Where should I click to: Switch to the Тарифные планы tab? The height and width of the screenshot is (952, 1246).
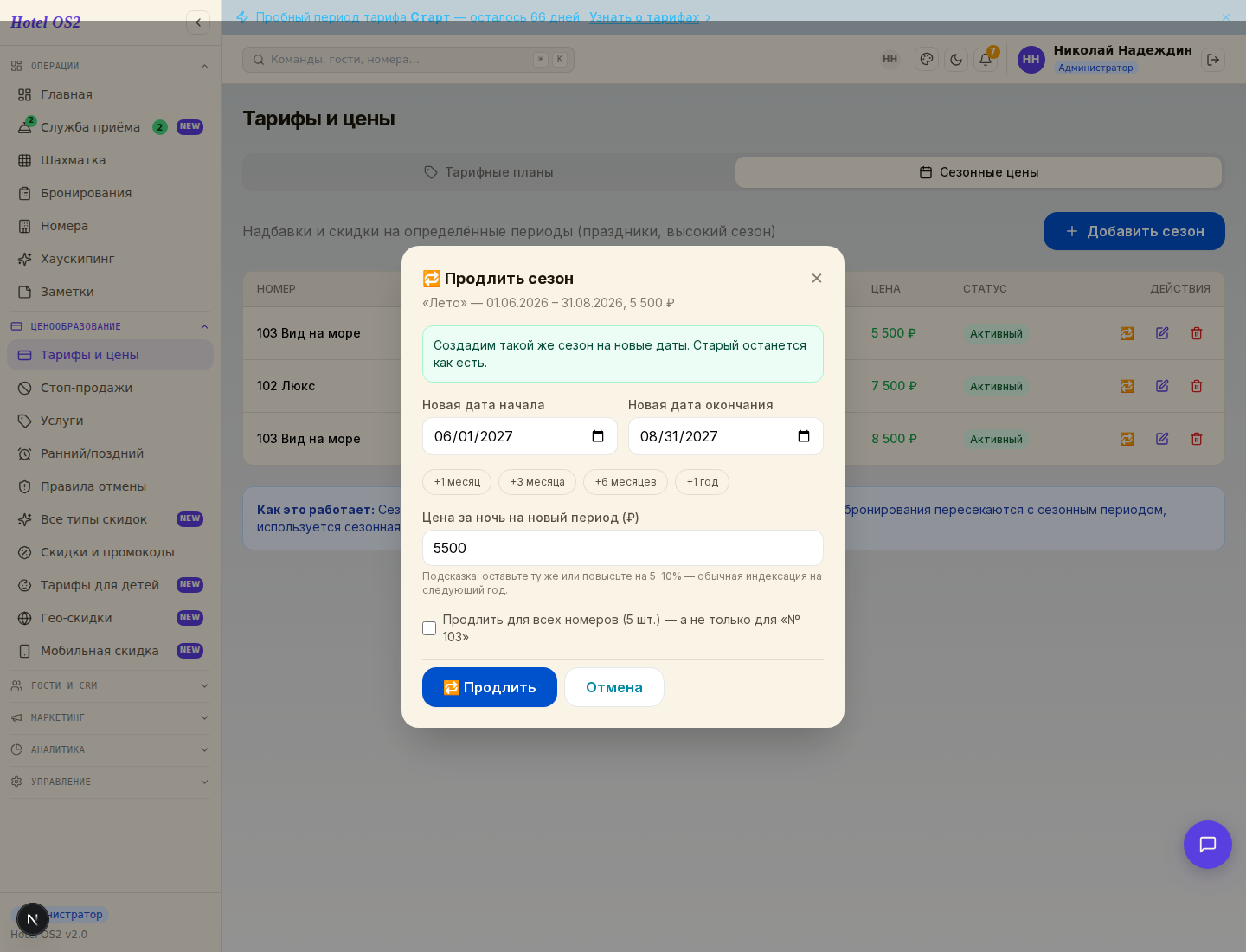coord(489,172)
